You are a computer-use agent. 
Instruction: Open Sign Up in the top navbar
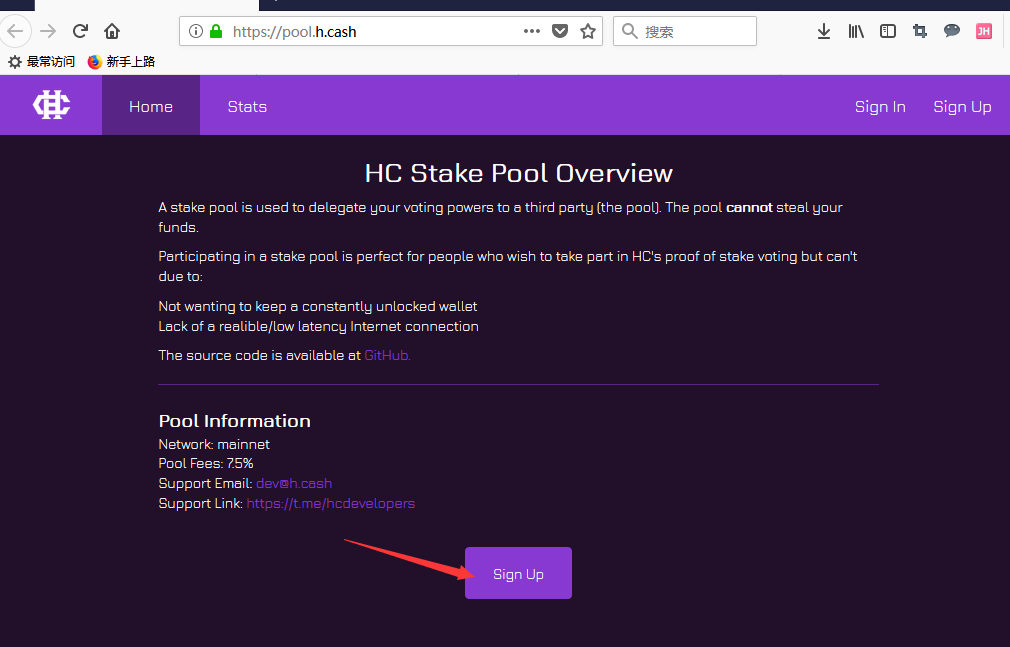point(962,106)
